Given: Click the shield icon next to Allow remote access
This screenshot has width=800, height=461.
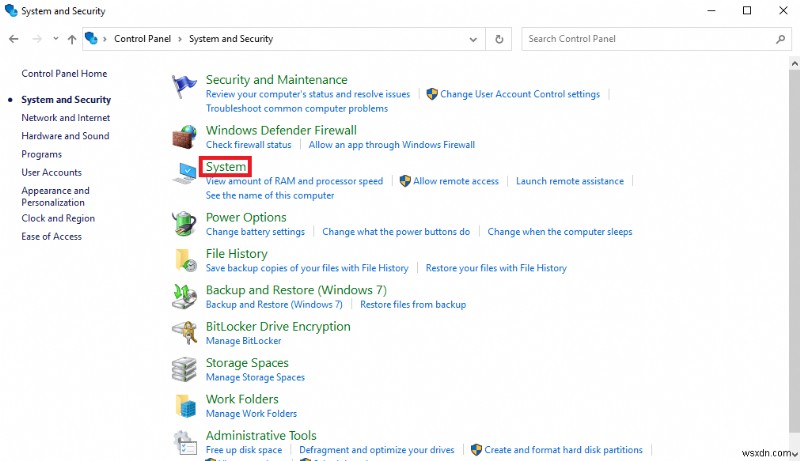Looking at the screenshot, I should 405,181.
